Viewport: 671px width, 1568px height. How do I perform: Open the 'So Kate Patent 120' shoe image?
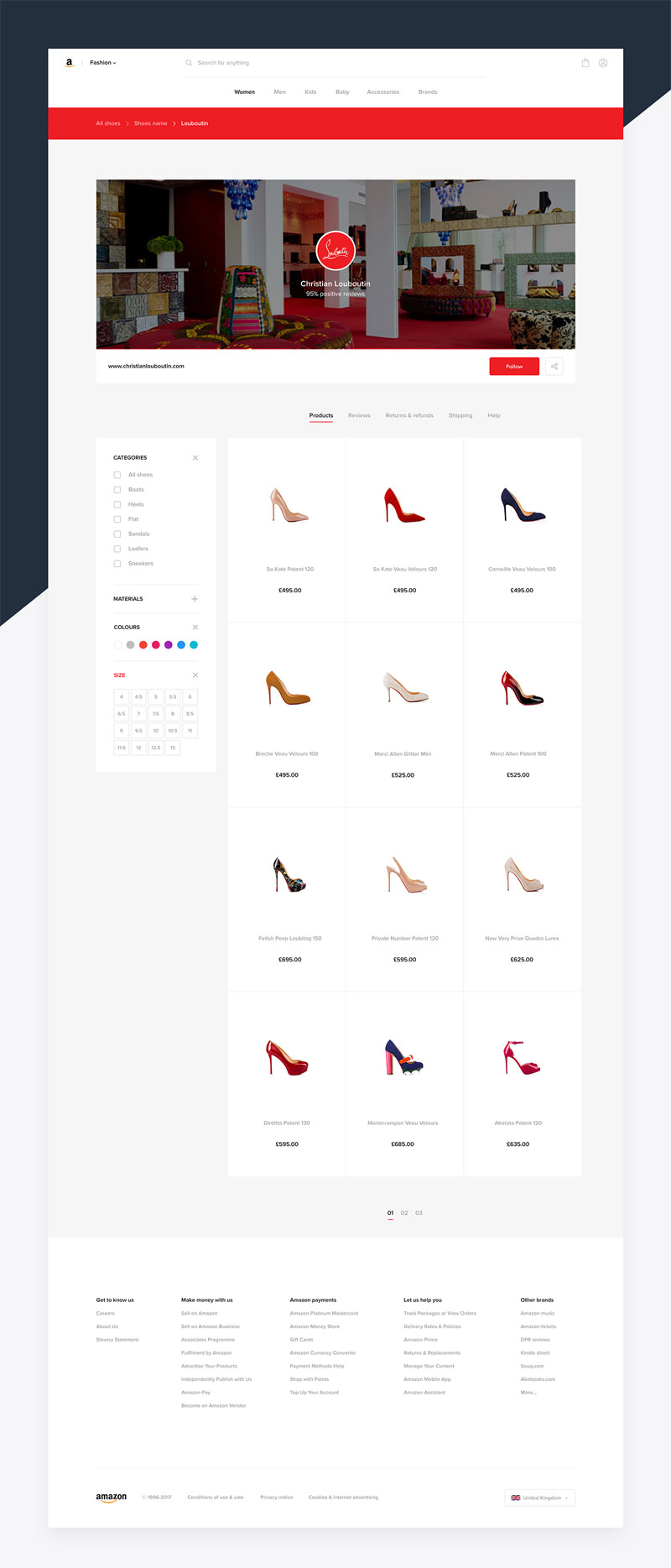click(289, 505)
